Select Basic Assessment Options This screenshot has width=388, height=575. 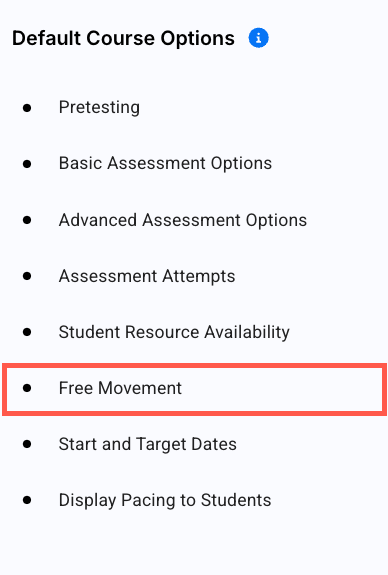[x=165, y=163]
